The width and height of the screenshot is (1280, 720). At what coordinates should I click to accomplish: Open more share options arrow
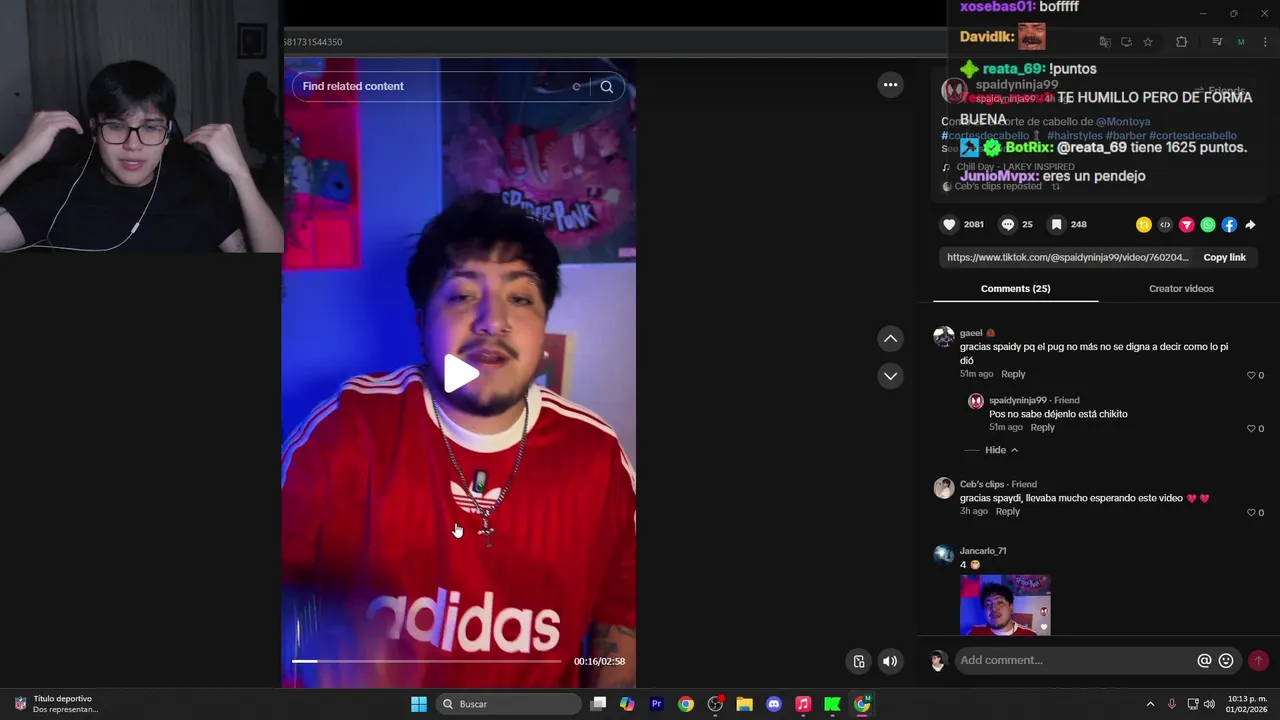pos(1250,225)
